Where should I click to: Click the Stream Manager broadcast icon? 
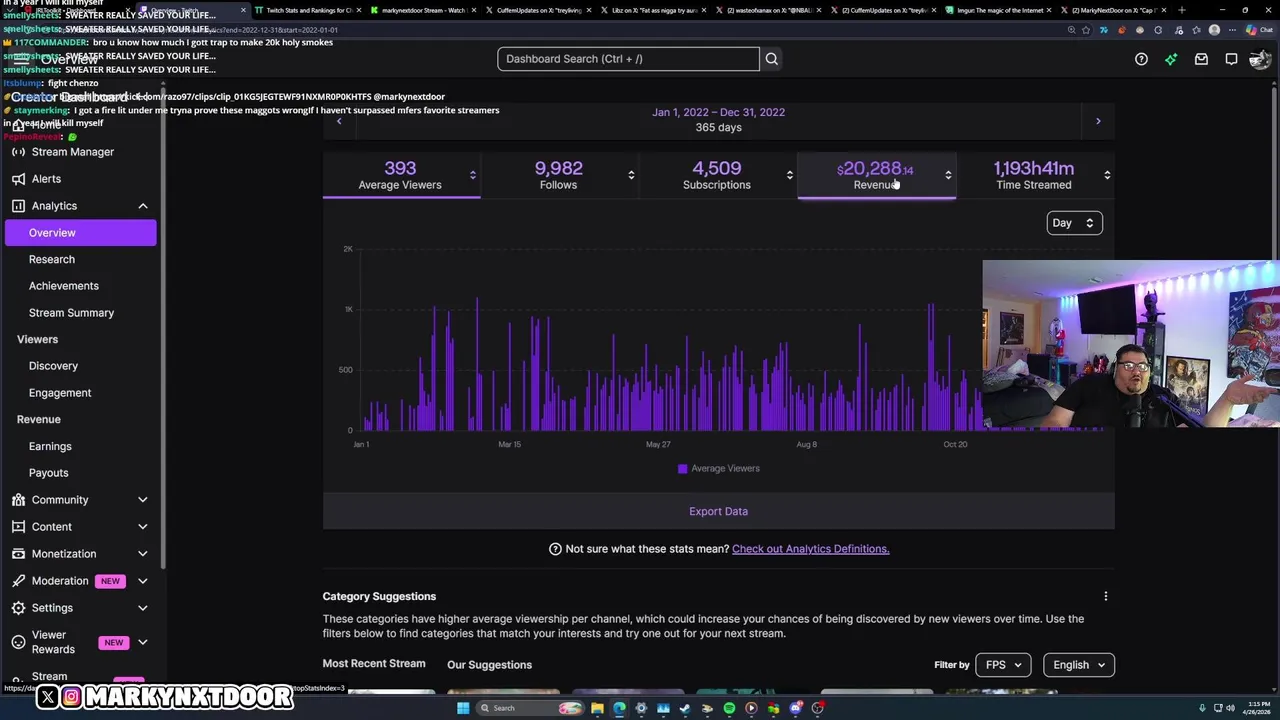point(18,152)
